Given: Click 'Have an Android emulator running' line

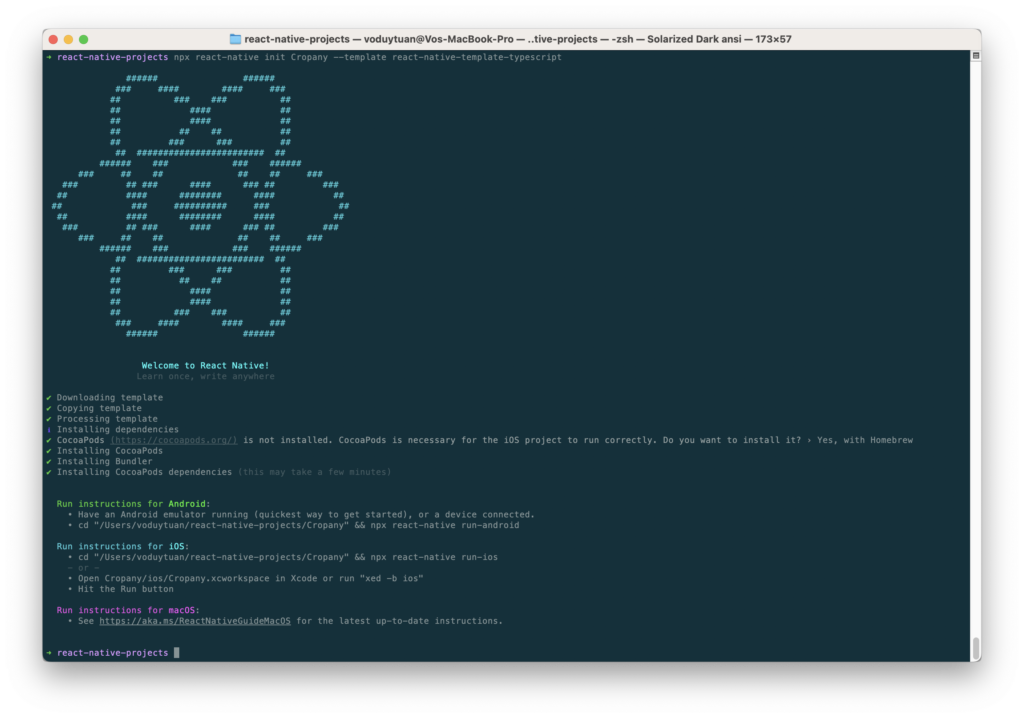Looking at the screenshot, I should point(306,515).
